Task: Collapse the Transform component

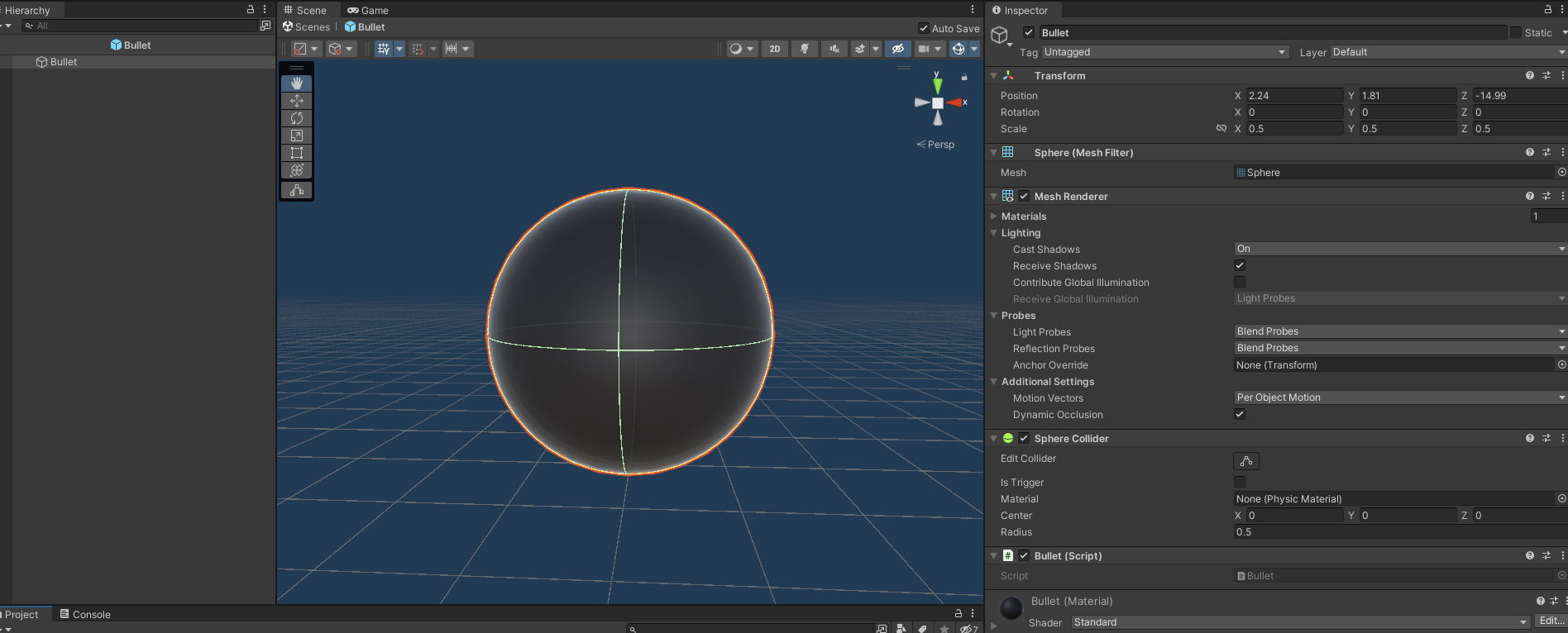Action: [994, 75]
